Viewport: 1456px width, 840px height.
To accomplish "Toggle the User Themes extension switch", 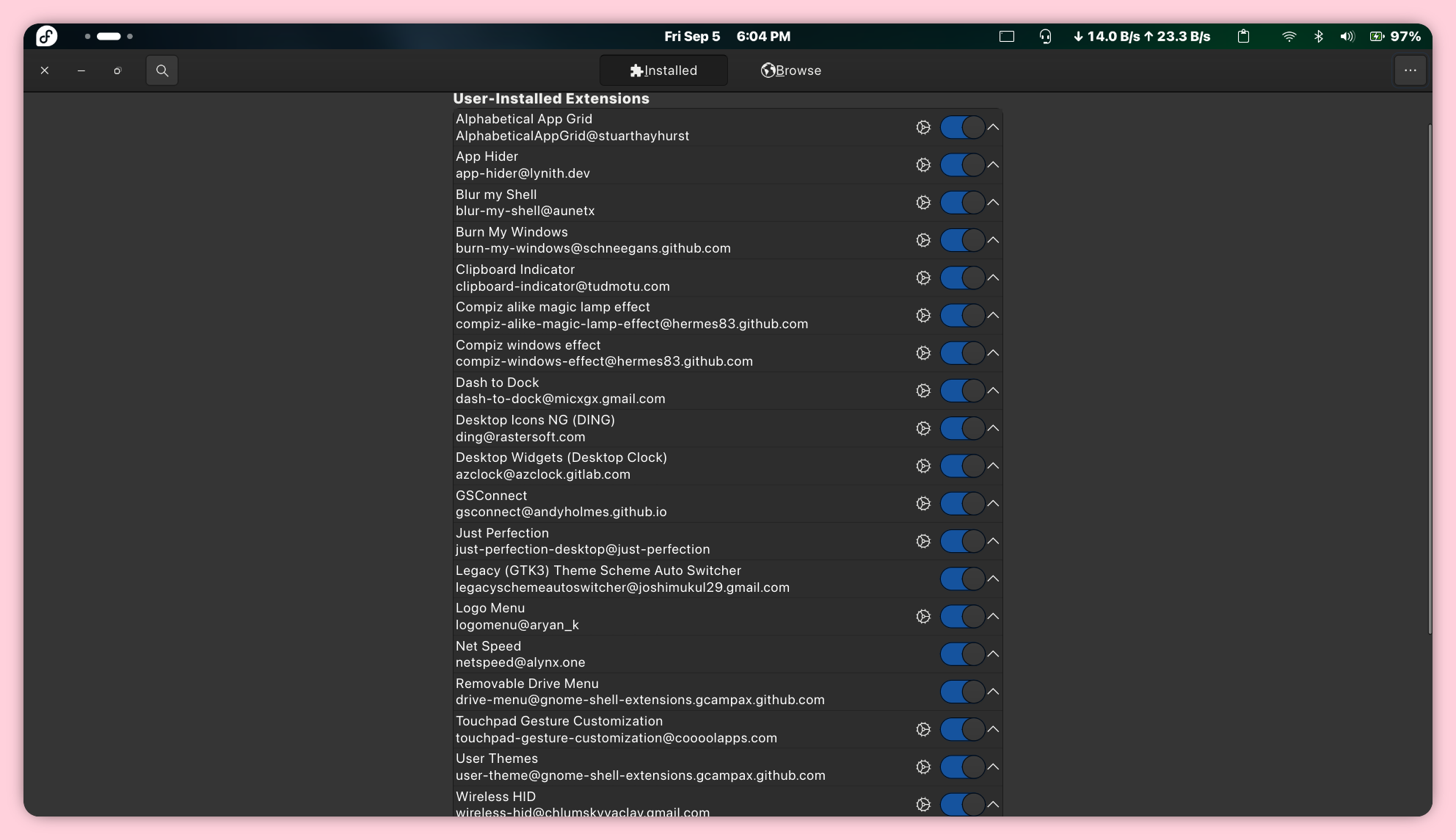I will point(962,767).
